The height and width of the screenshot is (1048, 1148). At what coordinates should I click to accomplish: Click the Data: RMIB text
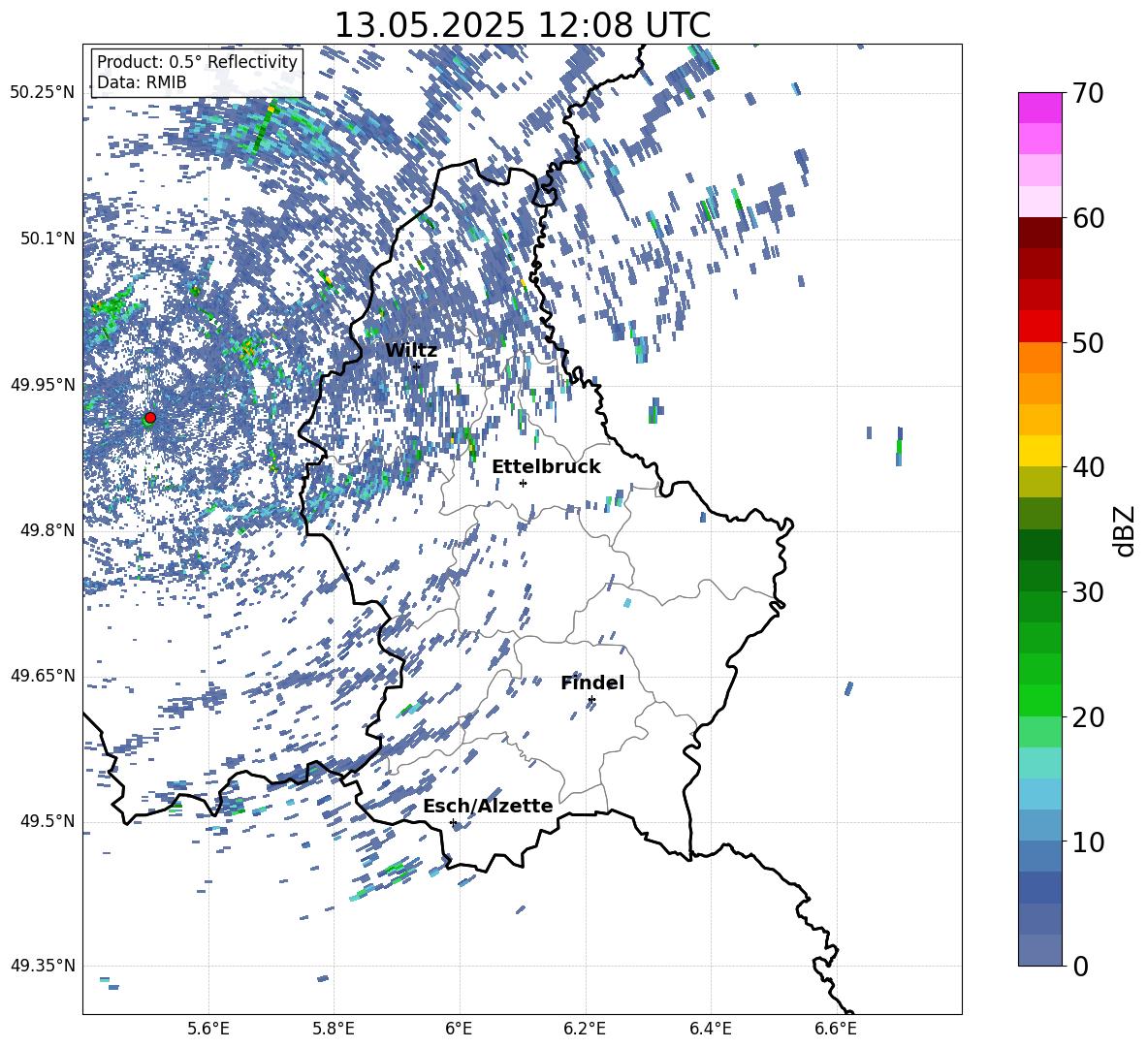(142, 82)
